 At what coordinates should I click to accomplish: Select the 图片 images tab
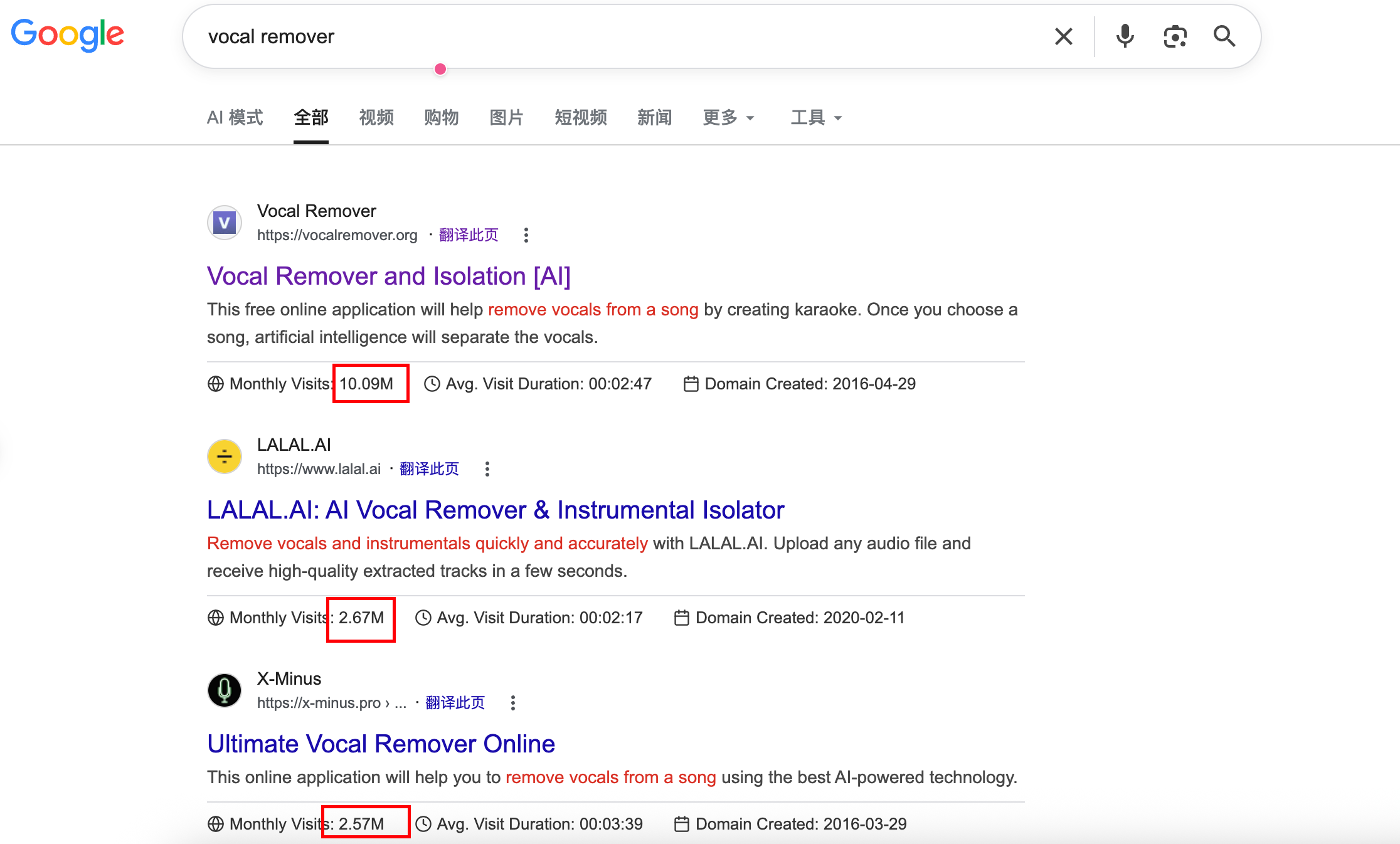[x=507, y=117]
